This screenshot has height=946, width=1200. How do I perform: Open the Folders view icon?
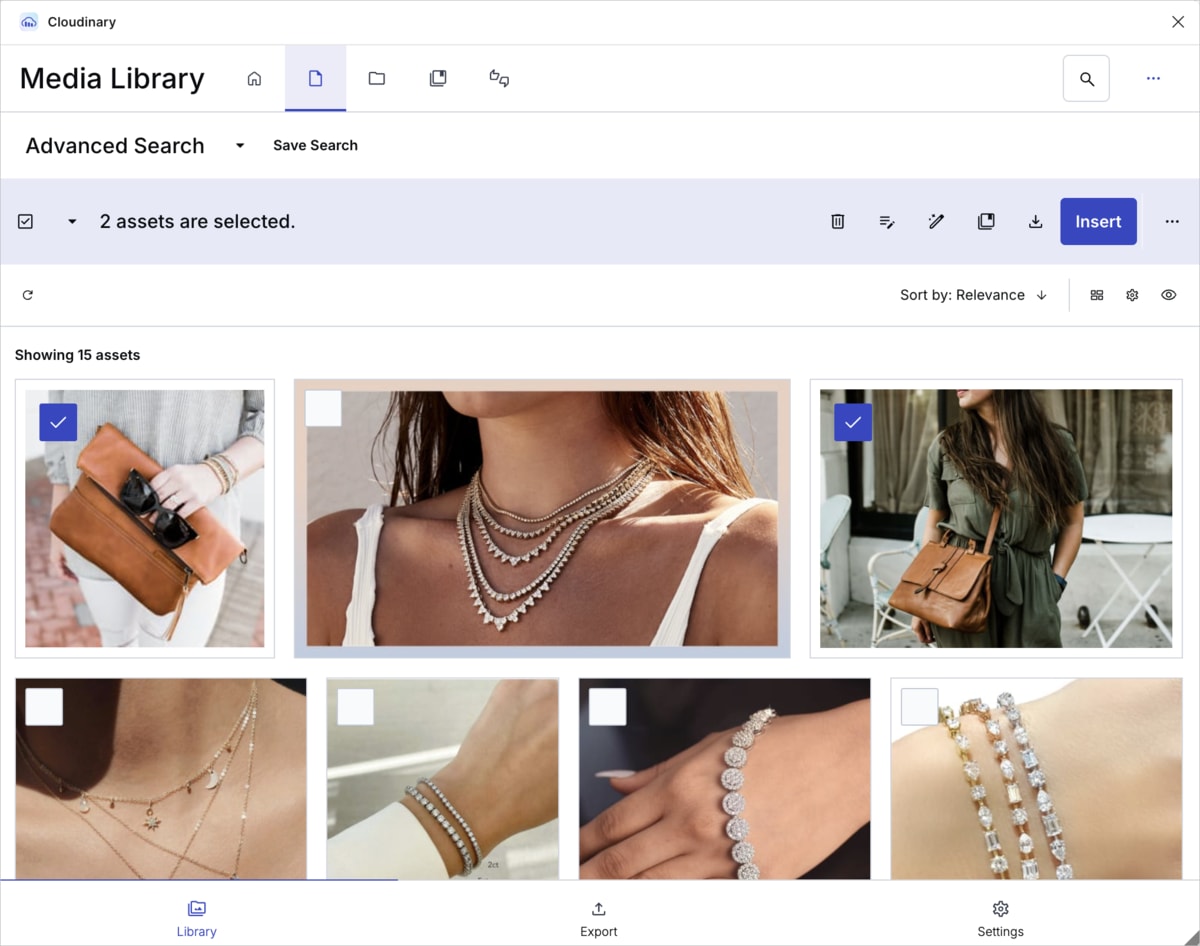coord(376,79)
